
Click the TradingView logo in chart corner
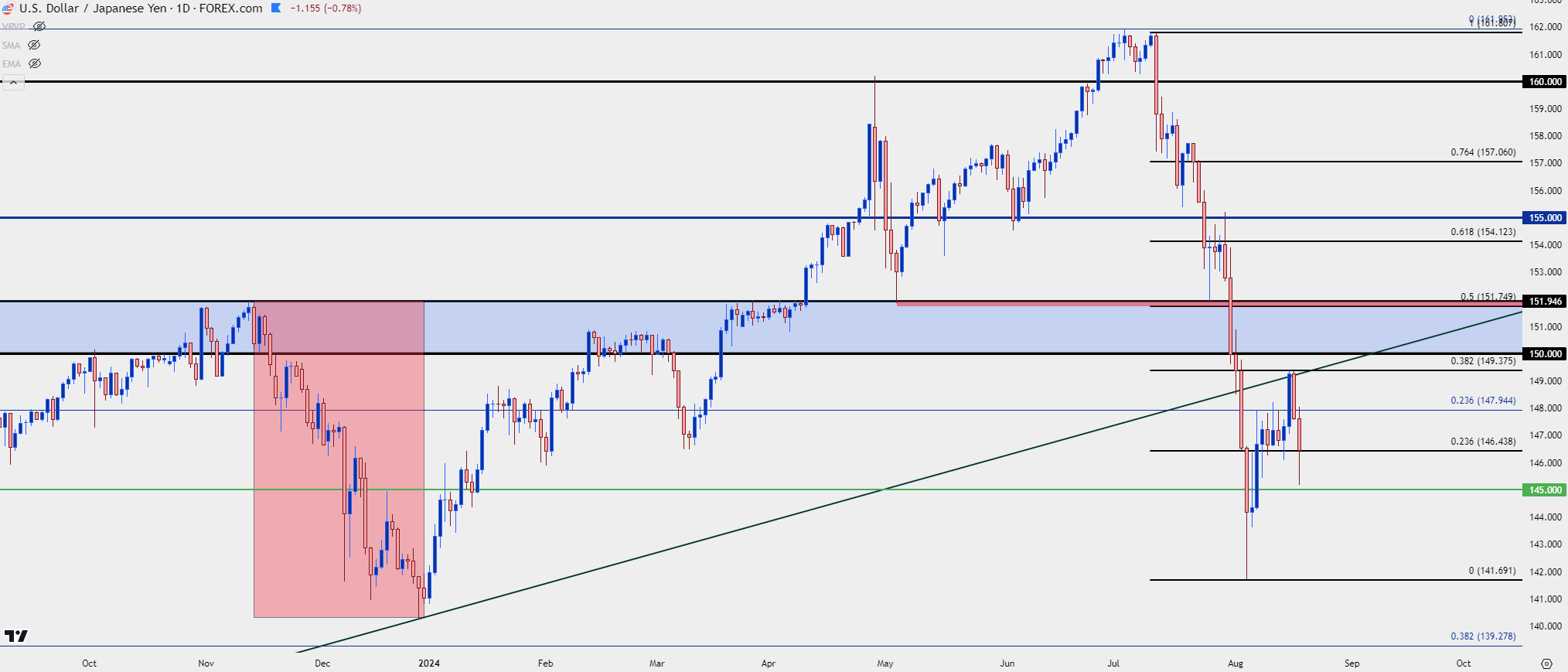click(15, 636)
